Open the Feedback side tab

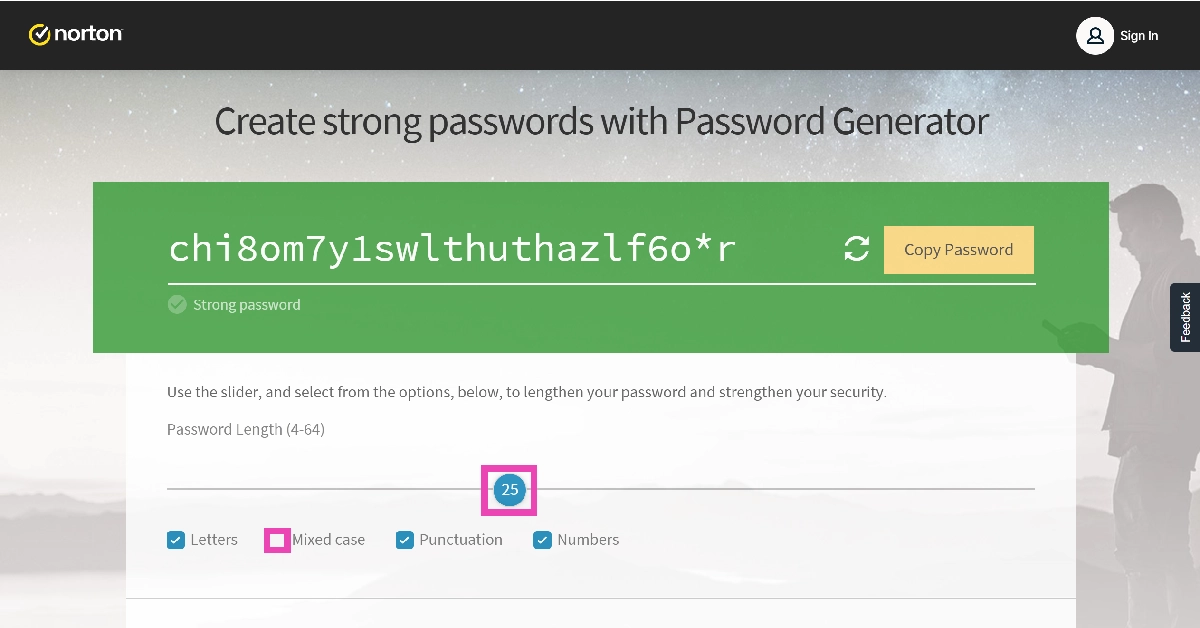tap(1185, 317)
